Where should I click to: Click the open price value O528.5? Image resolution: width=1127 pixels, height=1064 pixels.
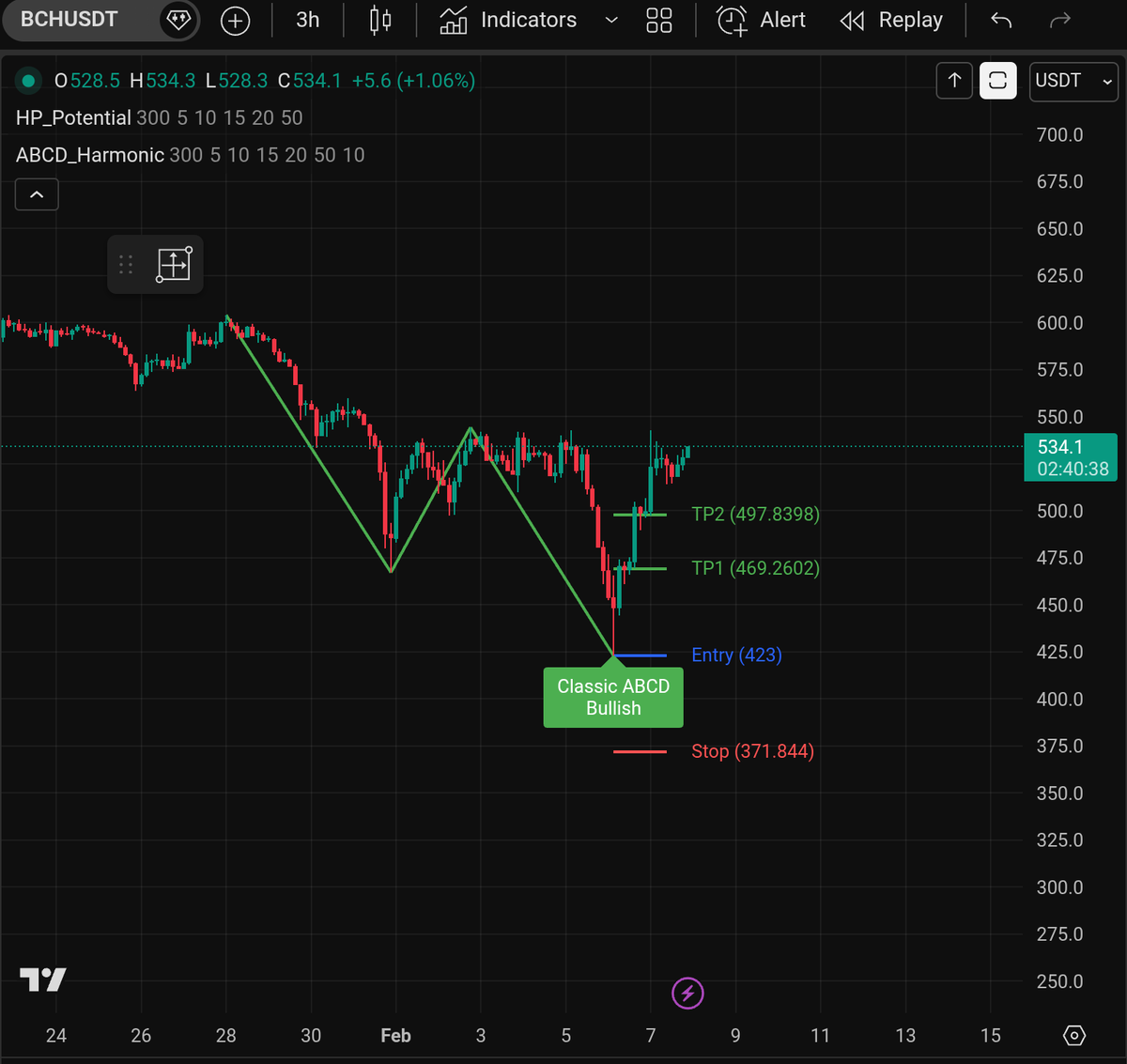tap(87, 81)
